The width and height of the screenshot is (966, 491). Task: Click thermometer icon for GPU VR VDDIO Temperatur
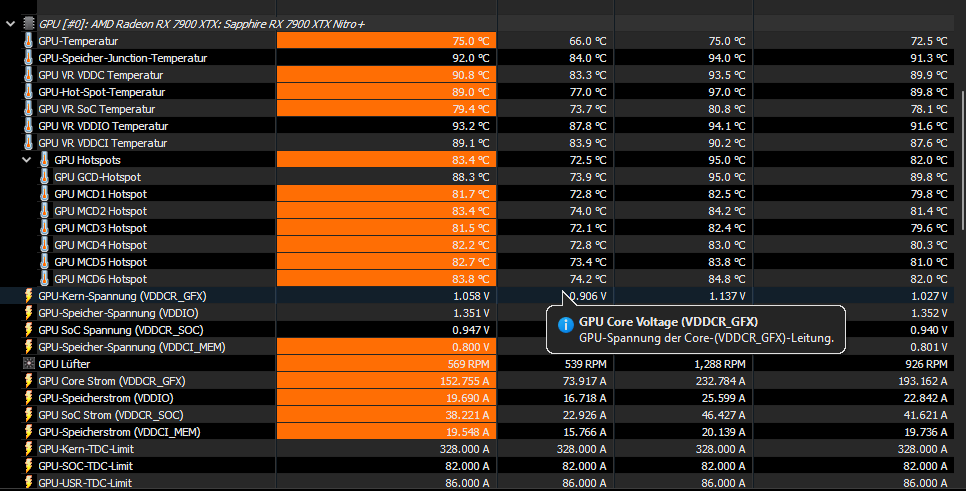[28, 126]
